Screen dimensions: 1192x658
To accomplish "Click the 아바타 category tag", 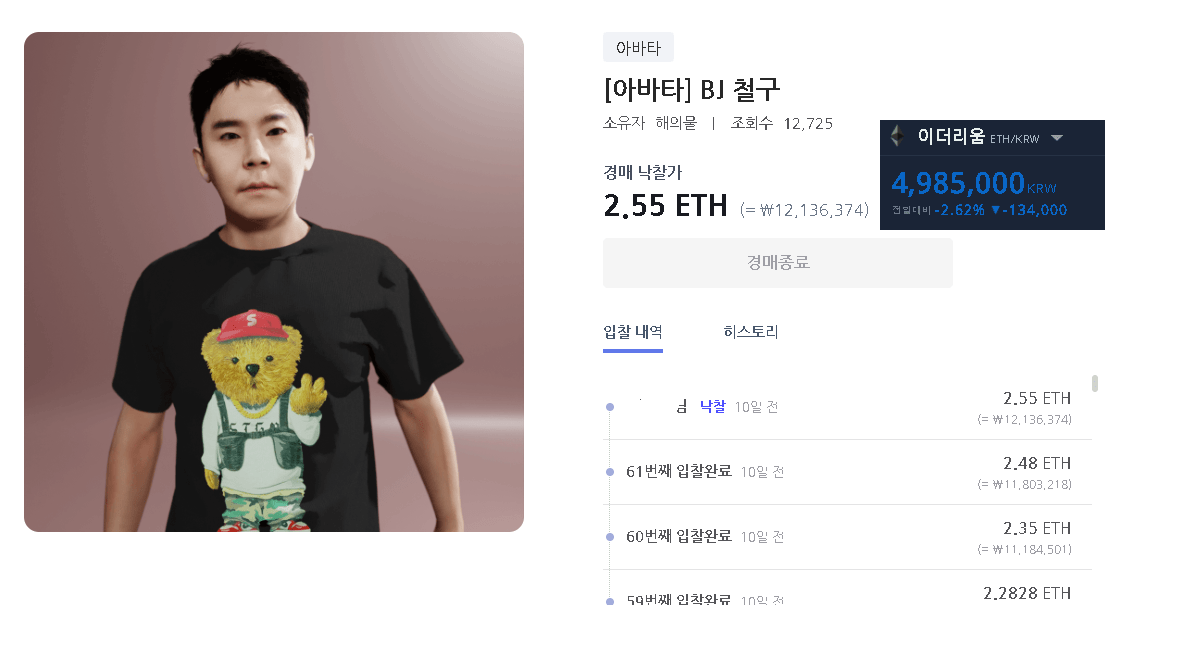I will [x=638, y=48].
